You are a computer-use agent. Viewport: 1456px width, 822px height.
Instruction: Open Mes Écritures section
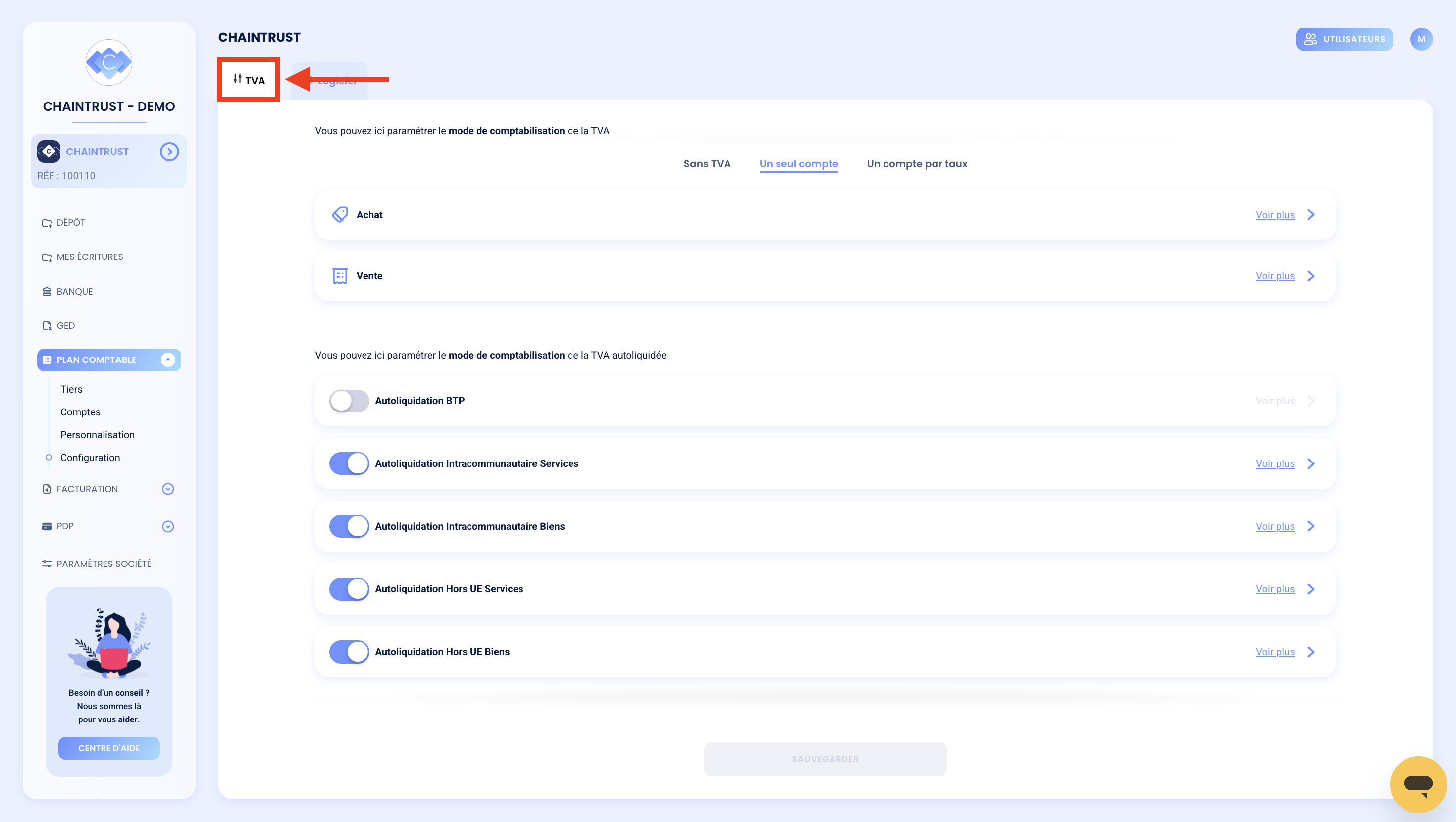(x=90, y=257)
